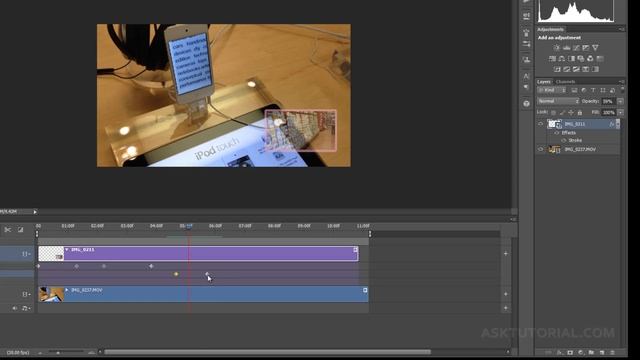Add Black & White adjustment icon
Viewport: 640px width, 360px height.
pyautogui.click(x=571, y=59)
